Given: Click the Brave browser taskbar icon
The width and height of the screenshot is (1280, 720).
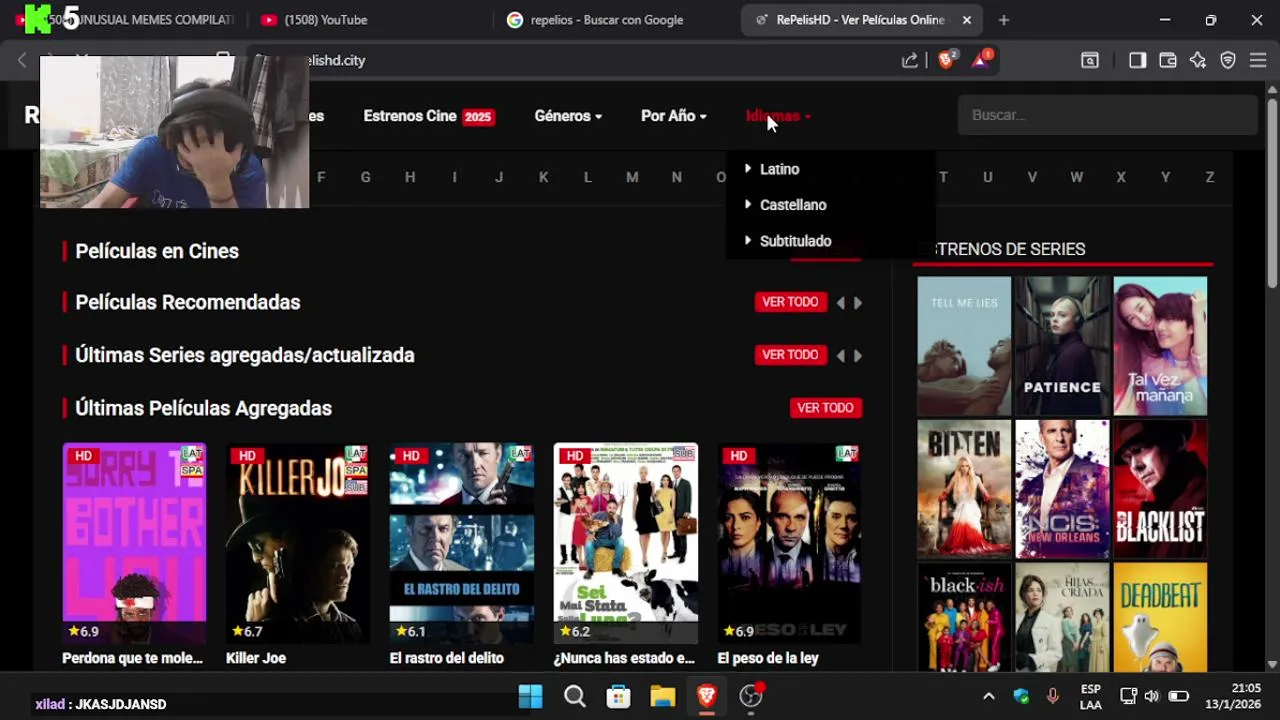Looking at the screenshot, I should pos(707,697).
